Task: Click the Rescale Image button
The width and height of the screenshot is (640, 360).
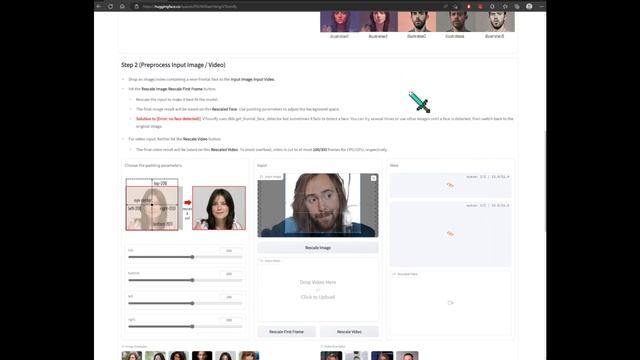Action: (x=318, y=247)
